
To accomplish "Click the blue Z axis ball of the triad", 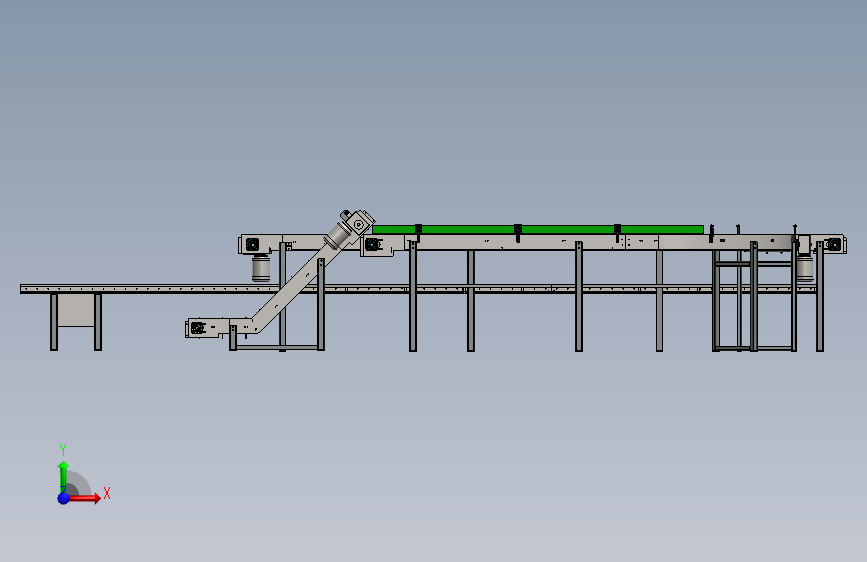I will [64, 498].
